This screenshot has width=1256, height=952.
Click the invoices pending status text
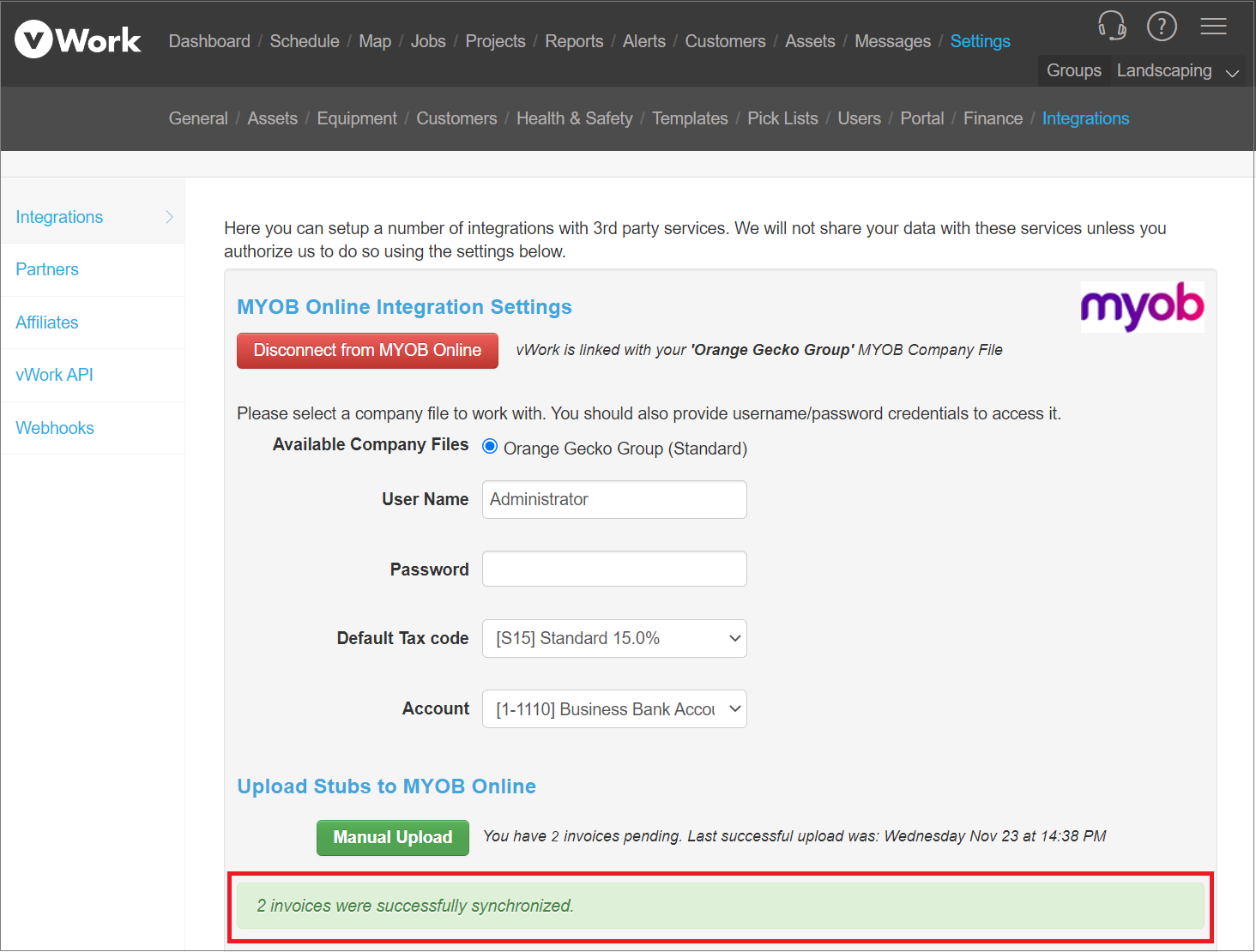coord(794,836)
